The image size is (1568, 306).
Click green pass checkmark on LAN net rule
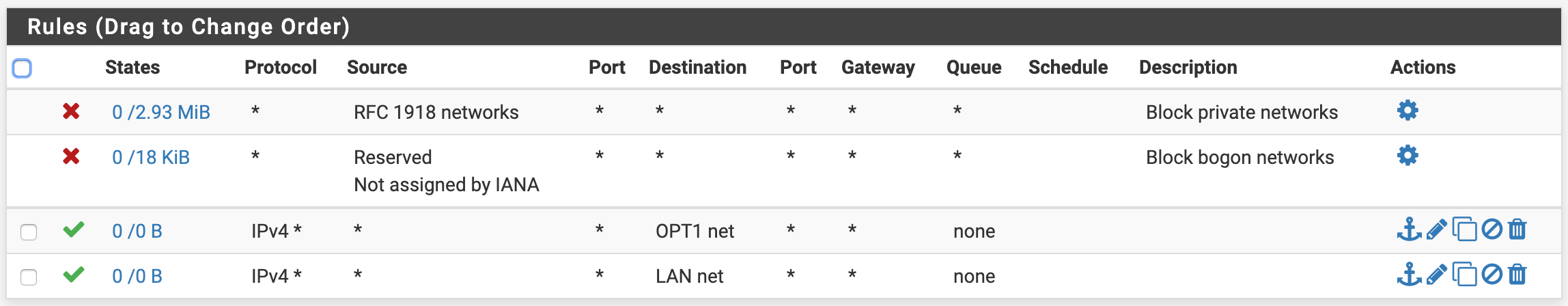coord(74,275)
